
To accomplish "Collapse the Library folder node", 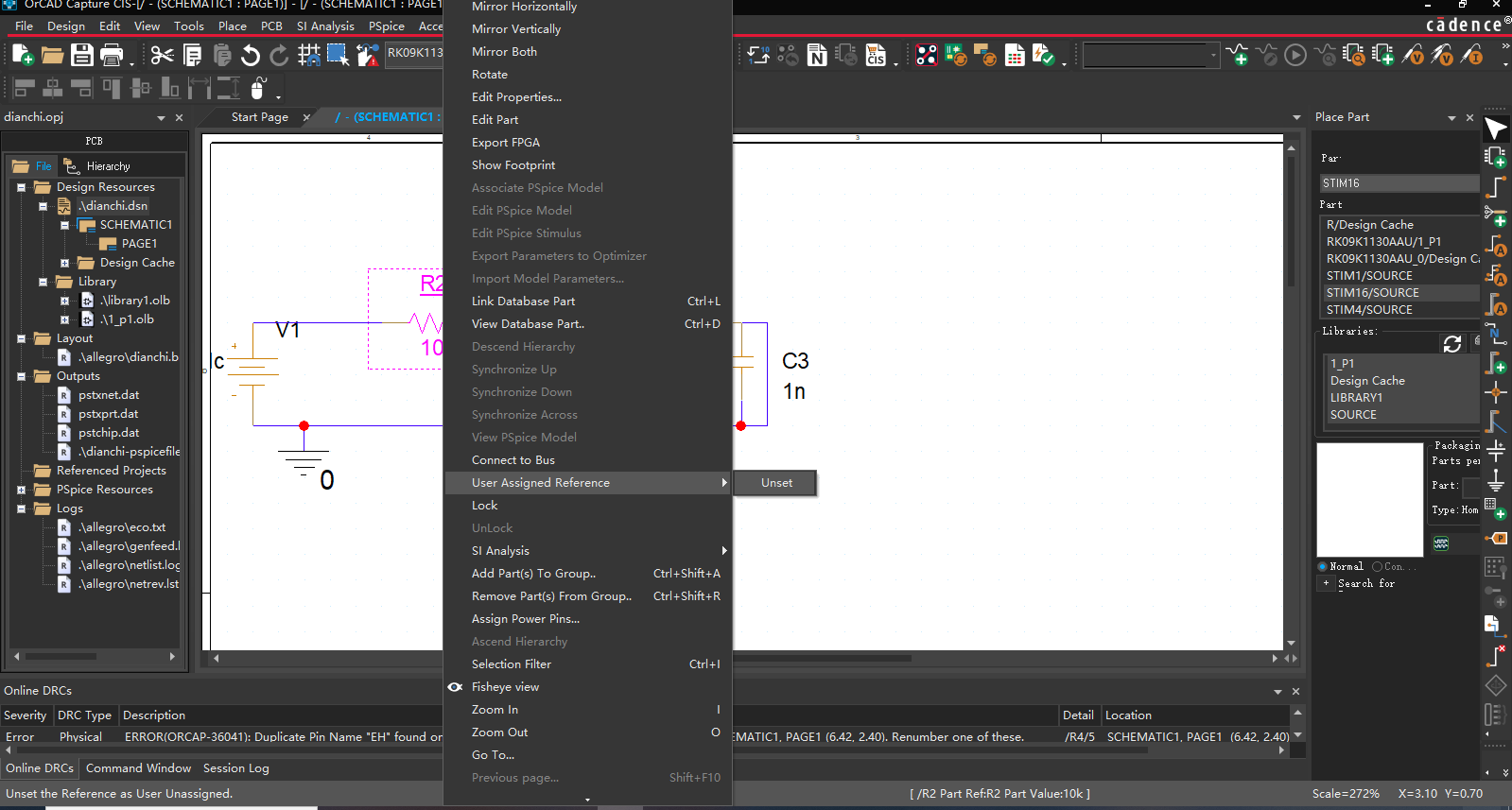I will tap(43, 282).
